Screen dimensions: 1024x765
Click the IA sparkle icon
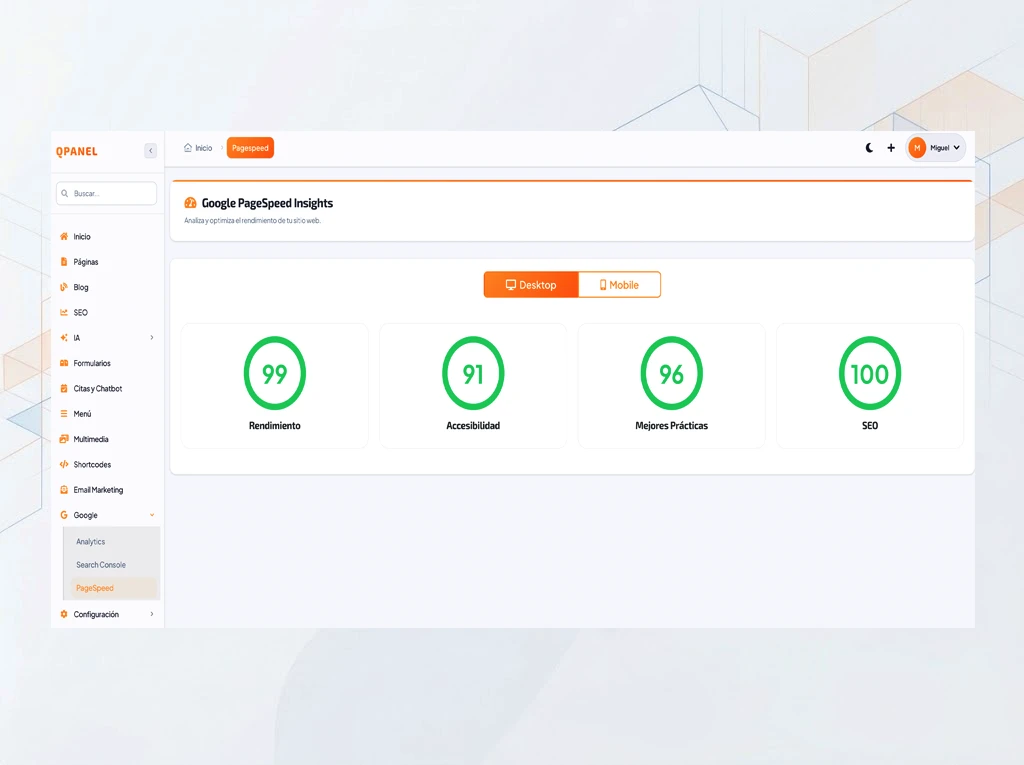(x=64, y=338)
